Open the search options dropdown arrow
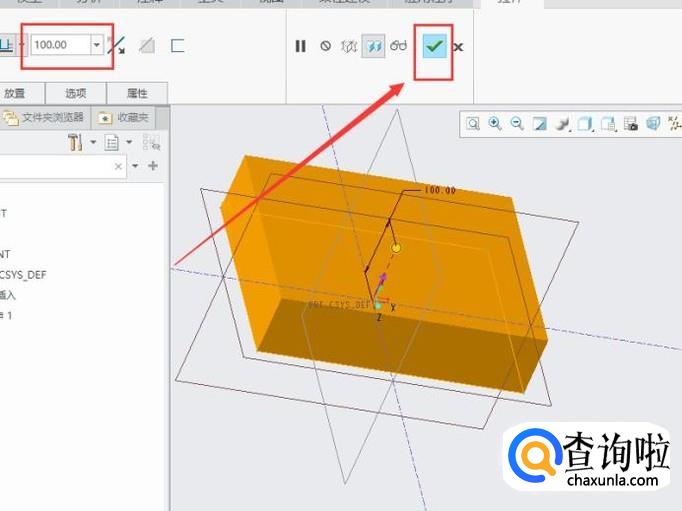 point(135,166)
